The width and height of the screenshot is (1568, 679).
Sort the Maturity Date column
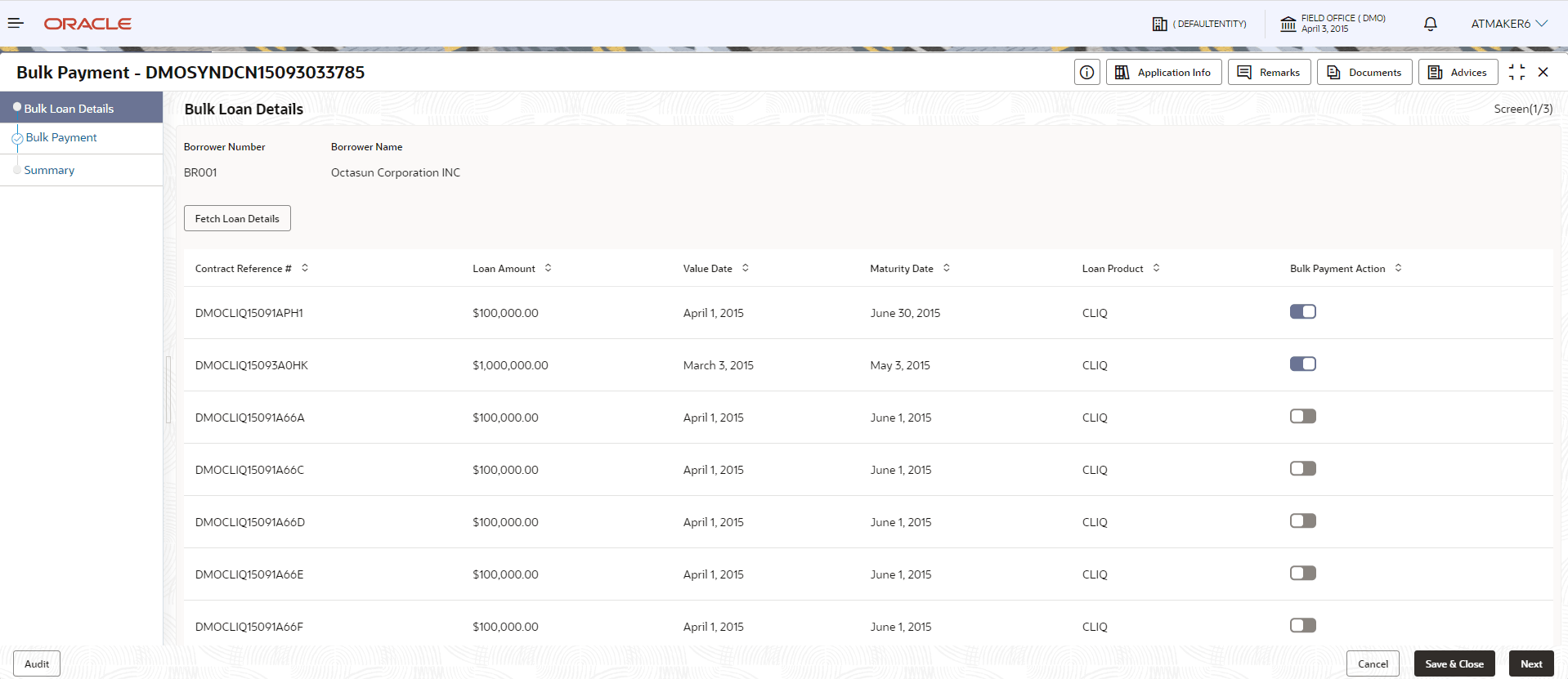pyautogui.click(x=946, y=268)
